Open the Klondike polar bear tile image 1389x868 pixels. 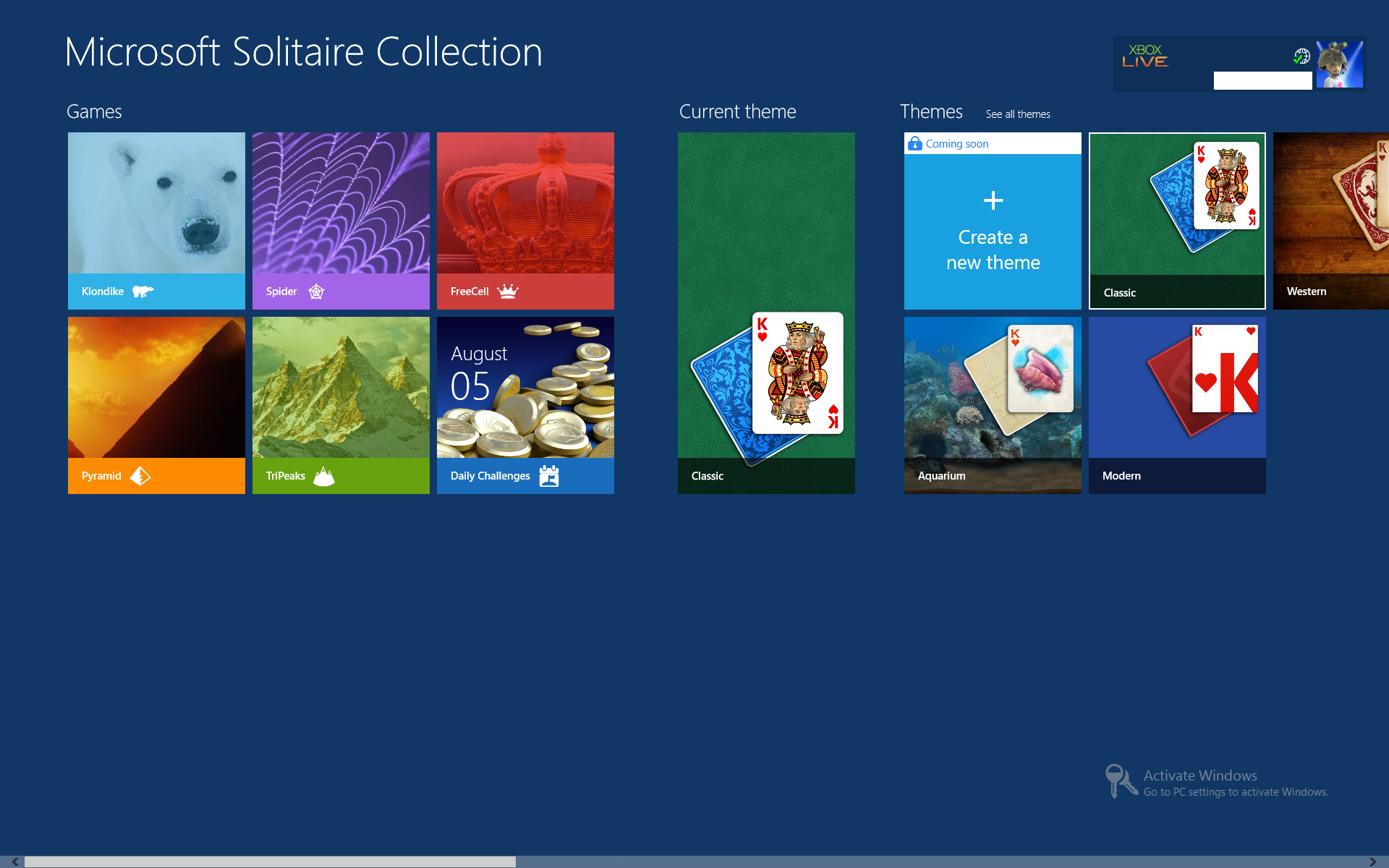[156, 203]
